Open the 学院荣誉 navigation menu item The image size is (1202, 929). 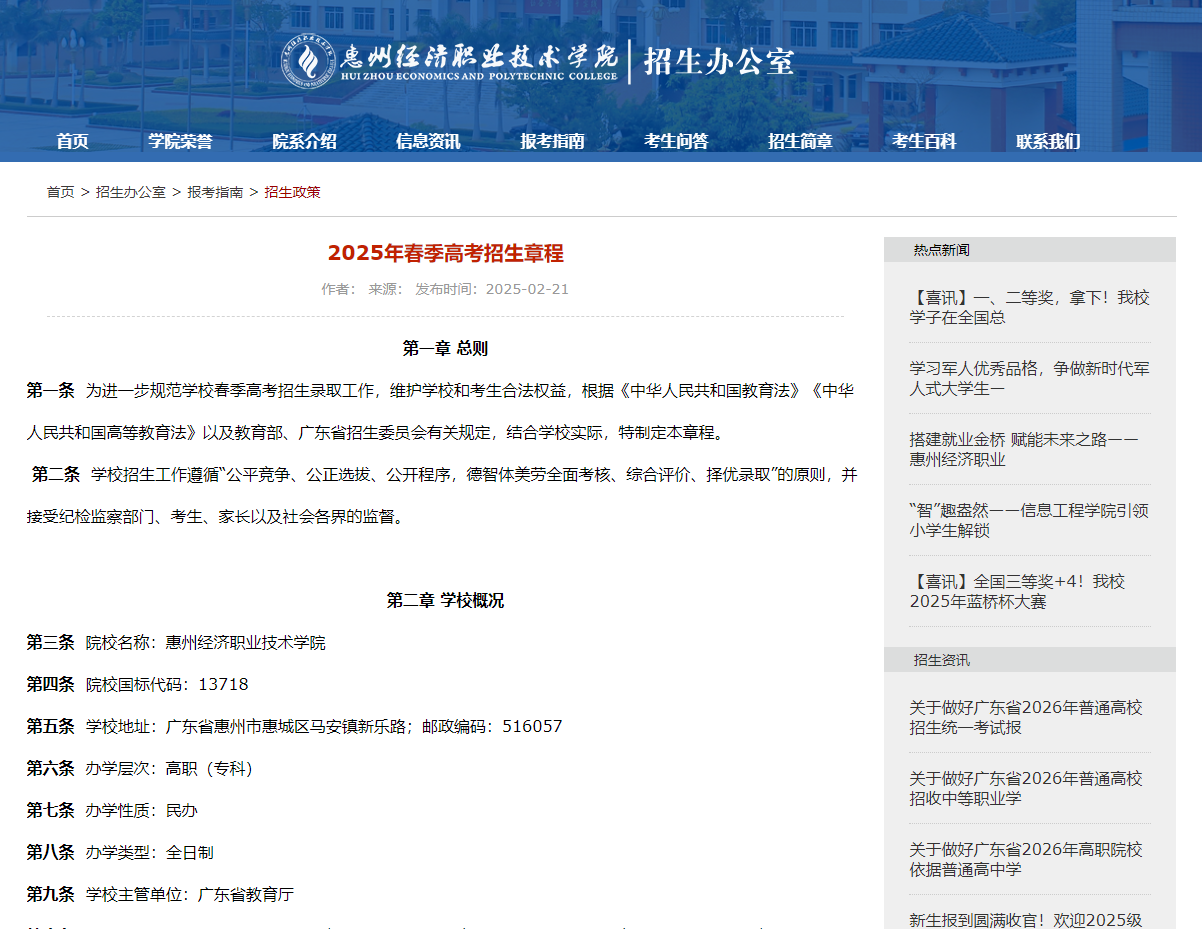coord(184,141)
